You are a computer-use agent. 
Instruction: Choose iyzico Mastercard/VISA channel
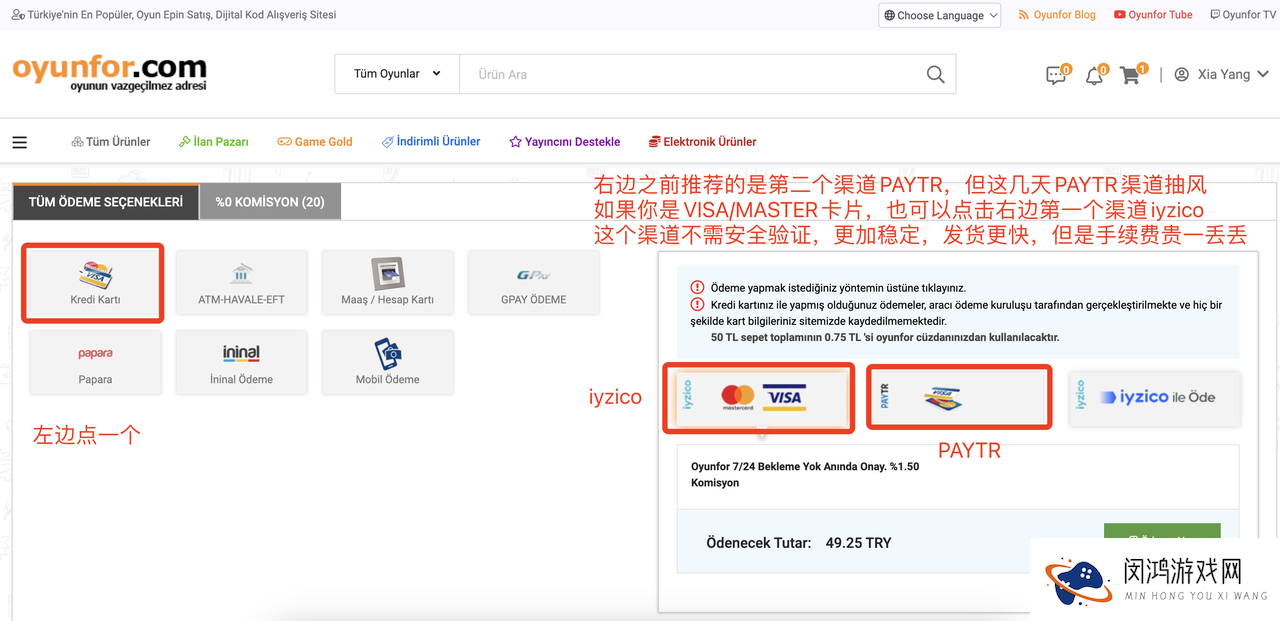[759, 398]
